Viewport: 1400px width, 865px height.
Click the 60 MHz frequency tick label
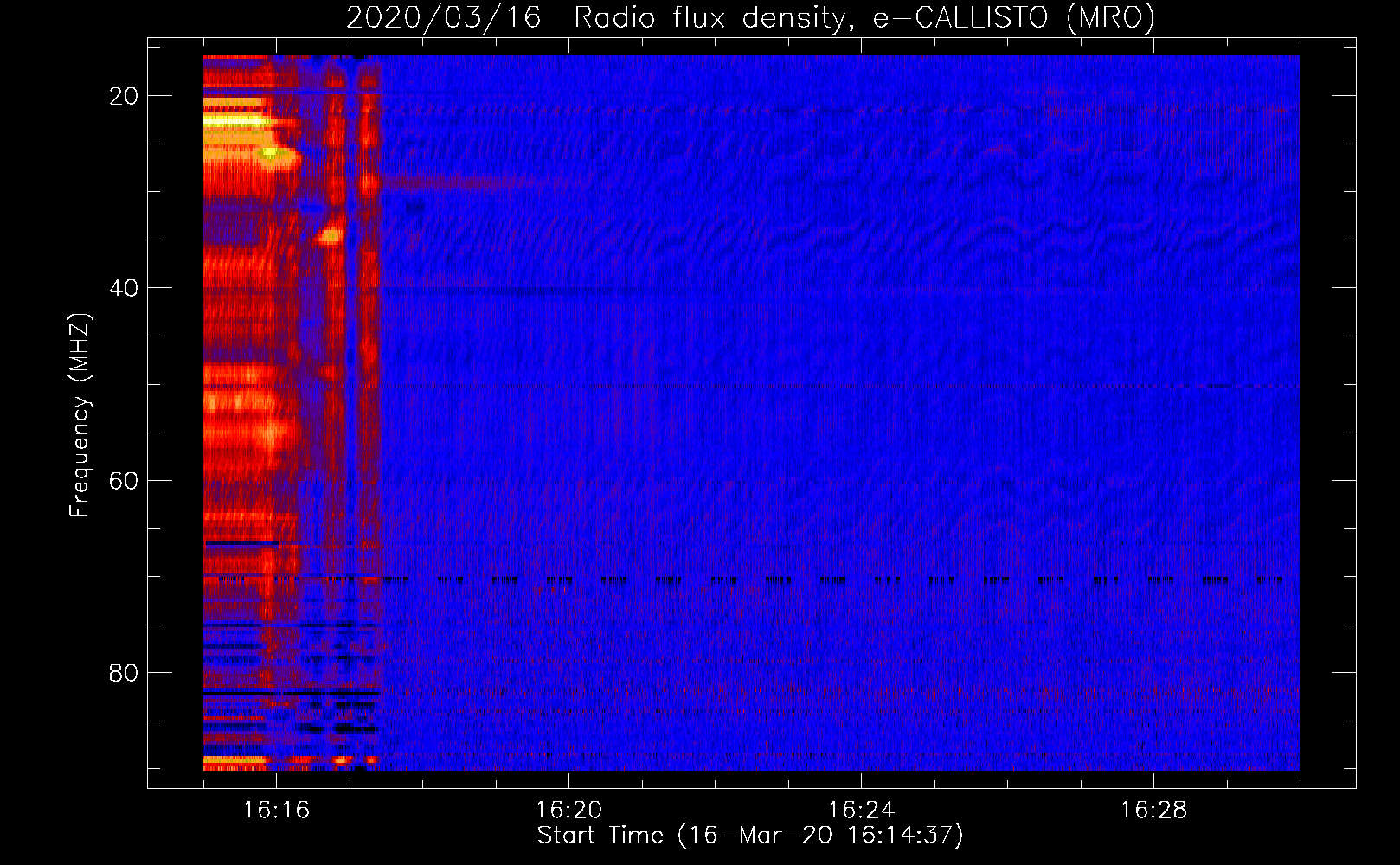[124, 480]
